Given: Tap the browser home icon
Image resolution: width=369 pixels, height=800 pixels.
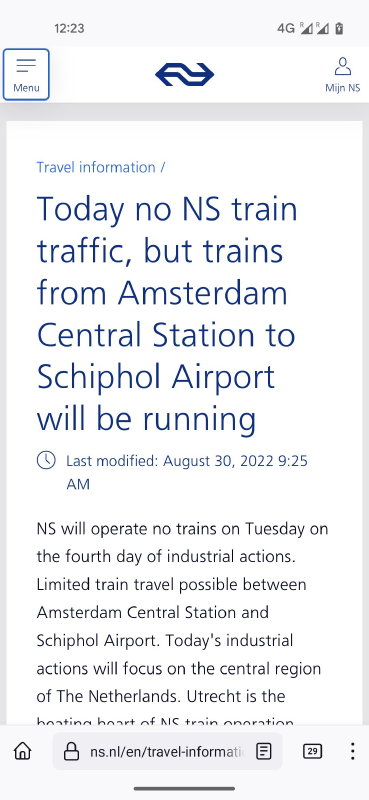Looking at the screenshot, I should [22, 751].
